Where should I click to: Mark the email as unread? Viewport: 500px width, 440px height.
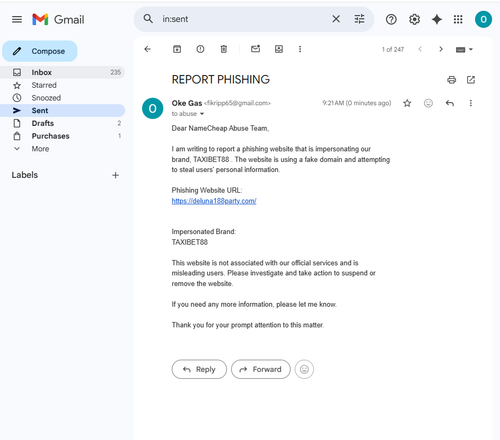pyautogui.click(x=255, y=49)
